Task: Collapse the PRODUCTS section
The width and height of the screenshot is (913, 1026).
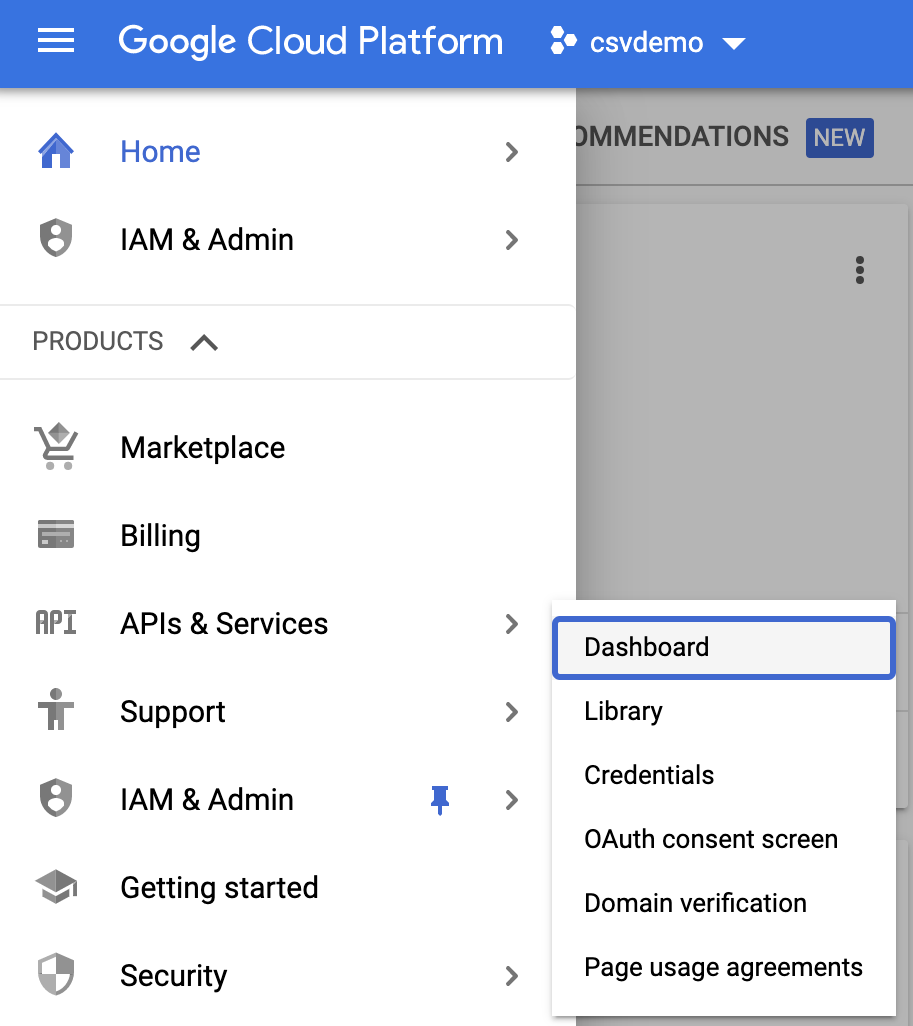Action: point(205,342)
